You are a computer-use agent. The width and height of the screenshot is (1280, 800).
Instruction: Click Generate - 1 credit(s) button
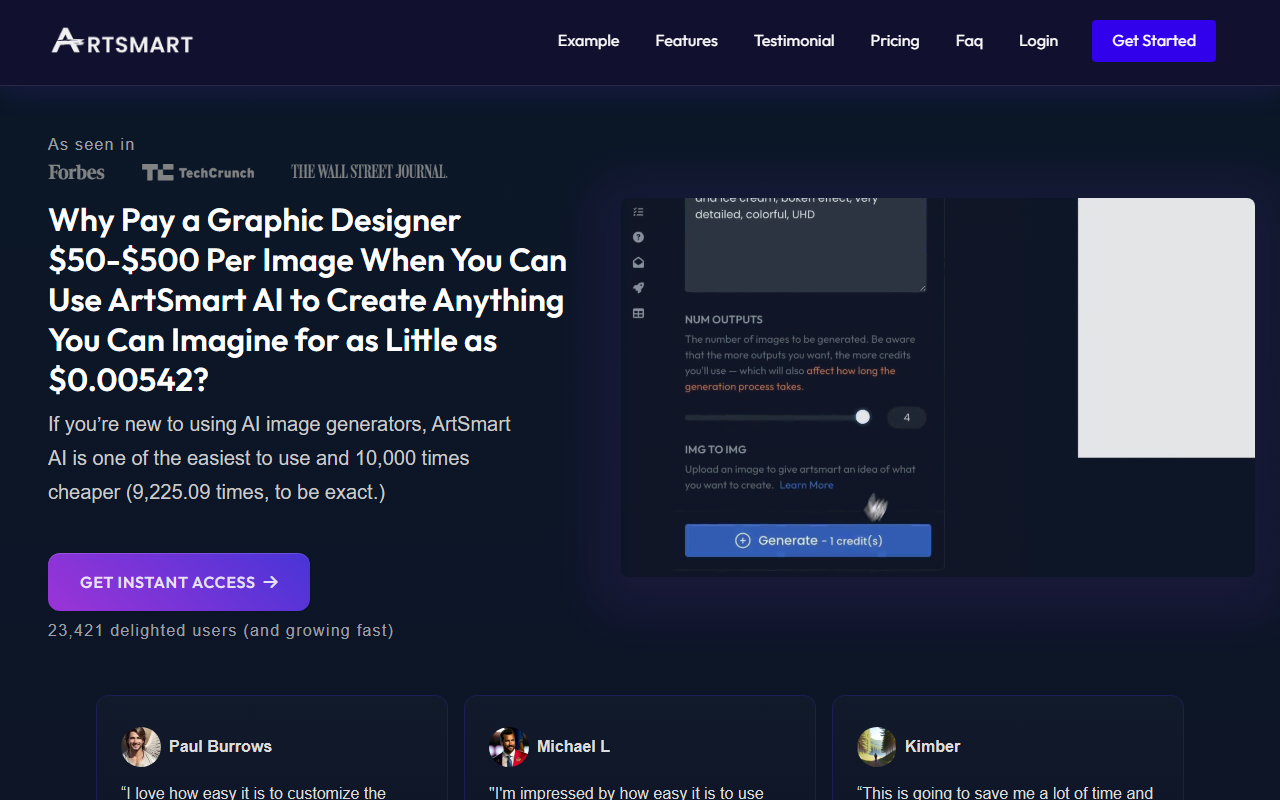click(808, 540)
